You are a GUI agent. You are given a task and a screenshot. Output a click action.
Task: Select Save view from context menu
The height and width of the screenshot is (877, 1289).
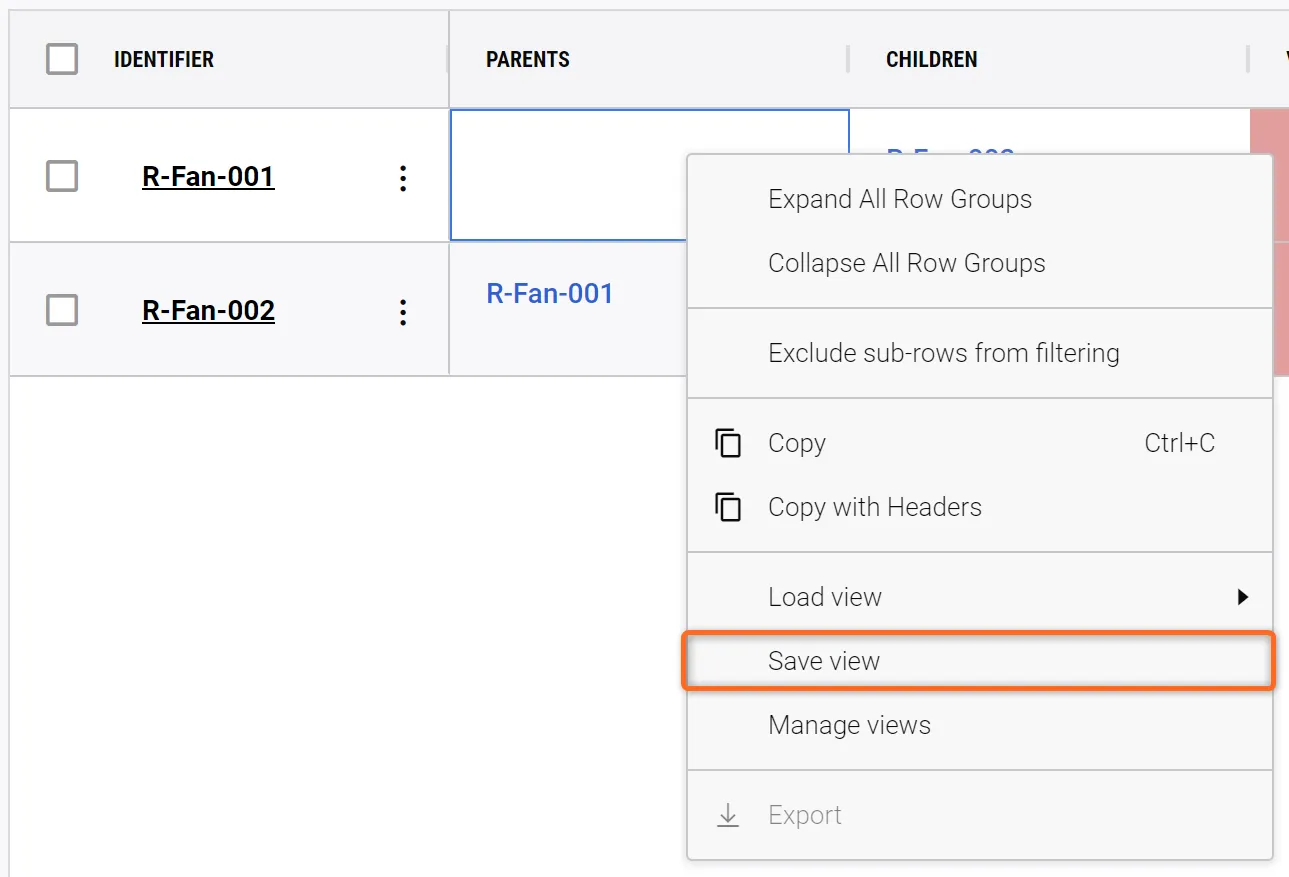click(x=824, y=661)
